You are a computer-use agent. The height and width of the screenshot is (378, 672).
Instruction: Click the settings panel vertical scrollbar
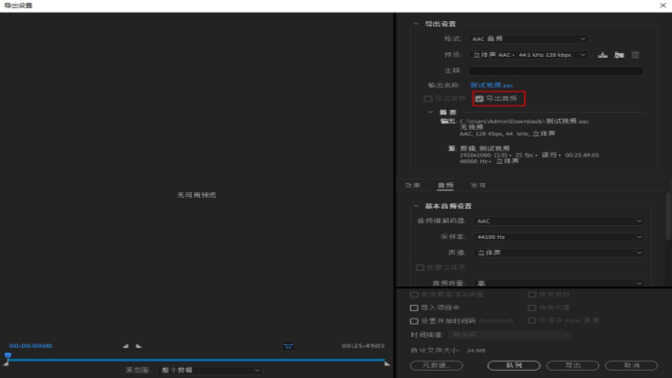pos(669,216)
